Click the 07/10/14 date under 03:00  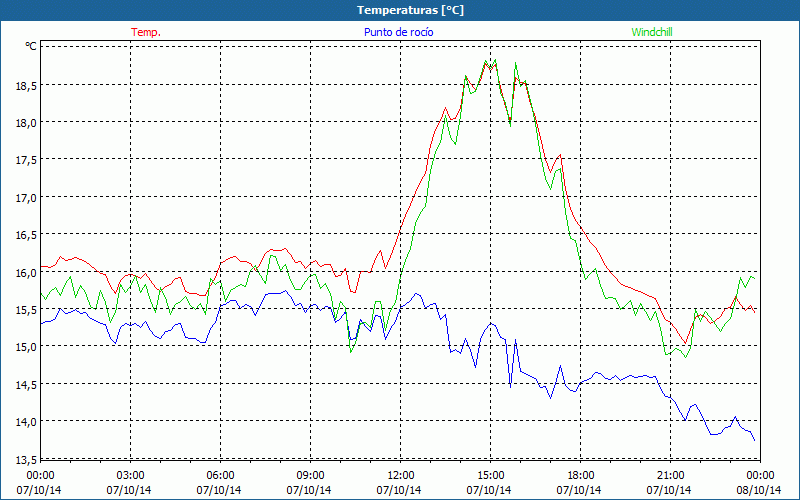click(x=129, y=490)
